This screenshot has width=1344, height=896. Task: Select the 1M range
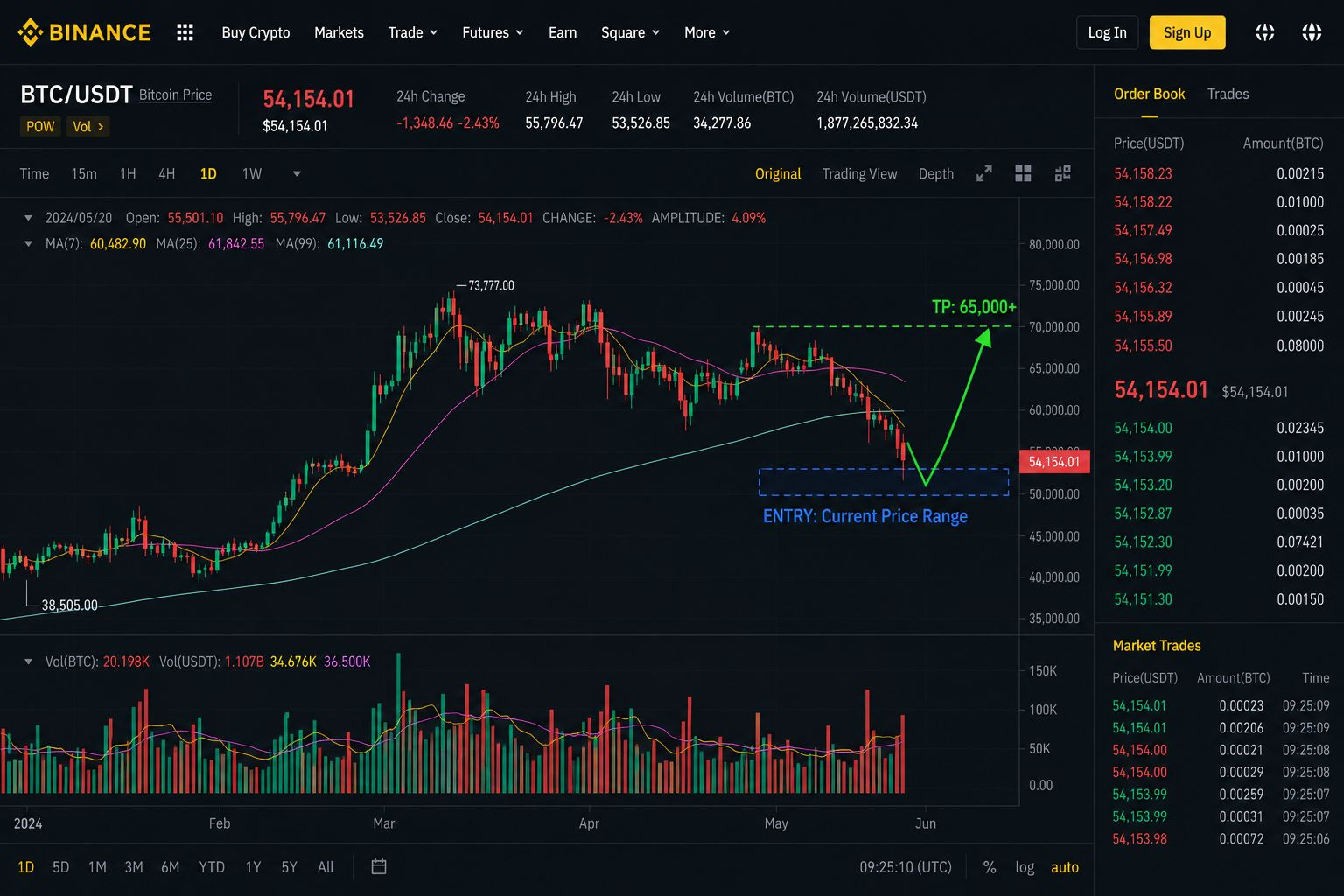click(97, 867)
